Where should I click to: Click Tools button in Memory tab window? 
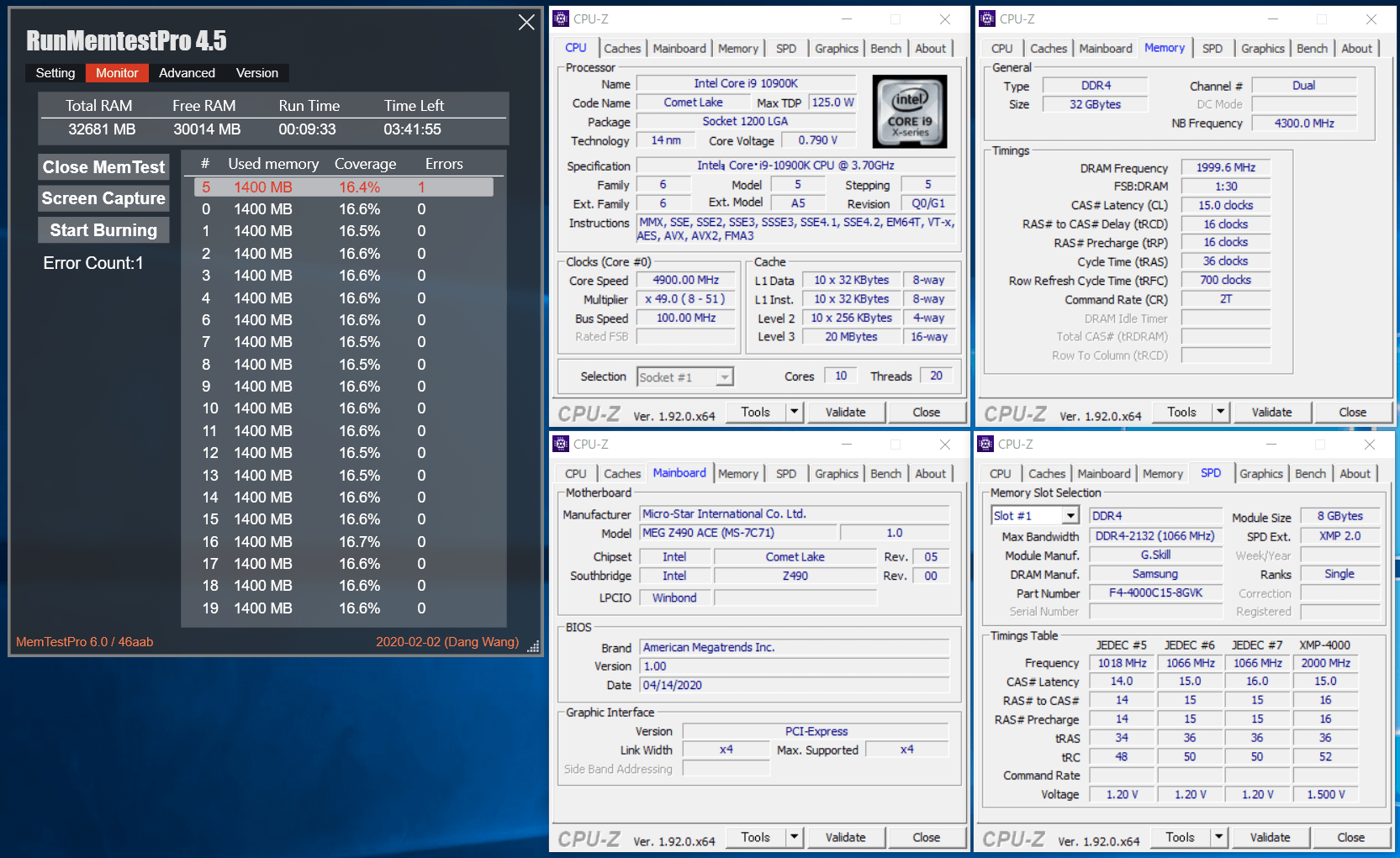[x=1181, y=412]
